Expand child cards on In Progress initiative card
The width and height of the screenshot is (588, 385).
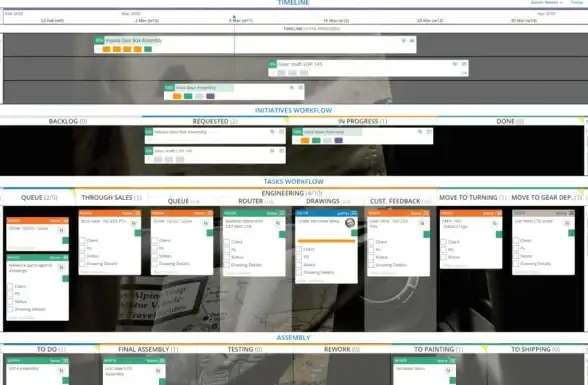(297, 141)
